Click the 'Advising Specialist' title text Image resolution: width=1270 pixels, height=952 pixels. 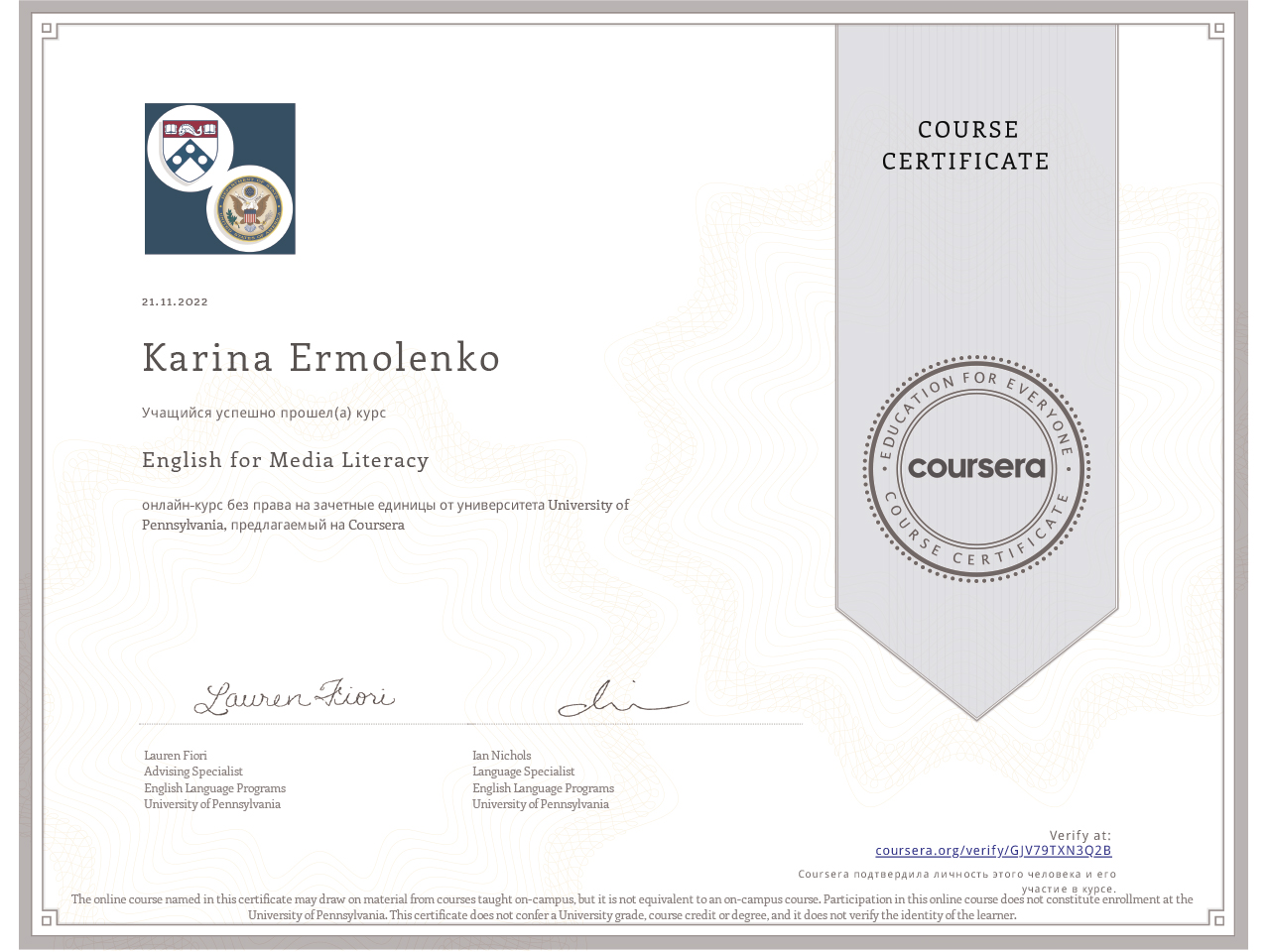coord(193,772)
